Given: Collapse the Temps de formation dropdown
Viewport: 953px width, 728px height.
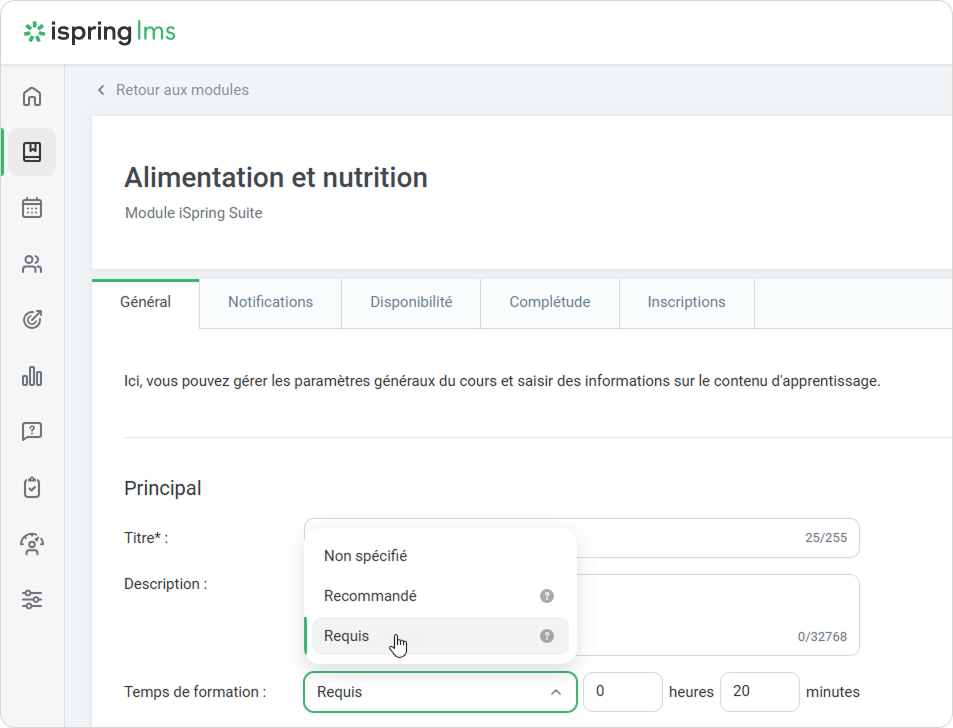Looking at the screenshot, I should click(555, 692).
